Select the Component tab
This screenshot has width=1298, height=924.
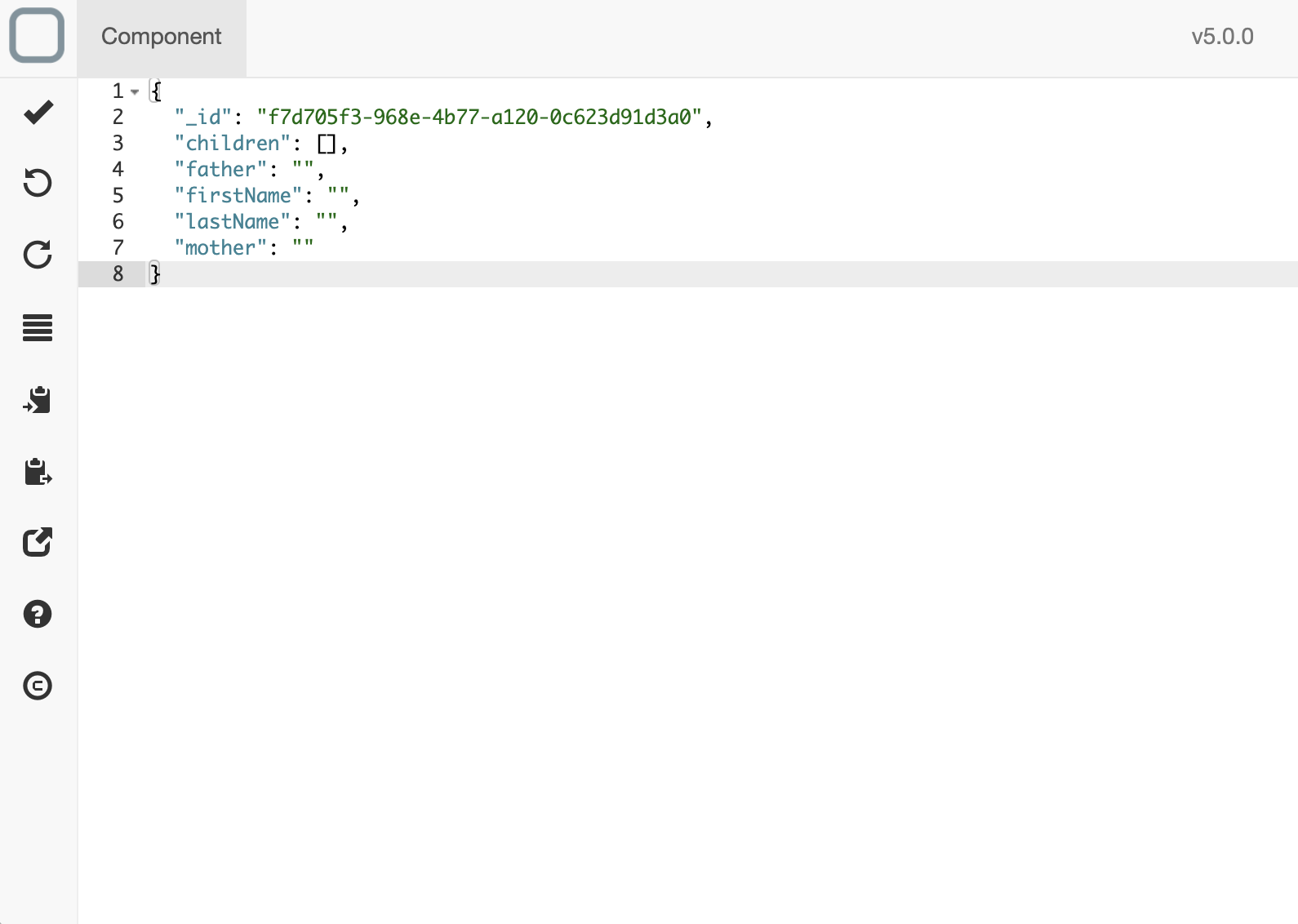tap(162, 38)
